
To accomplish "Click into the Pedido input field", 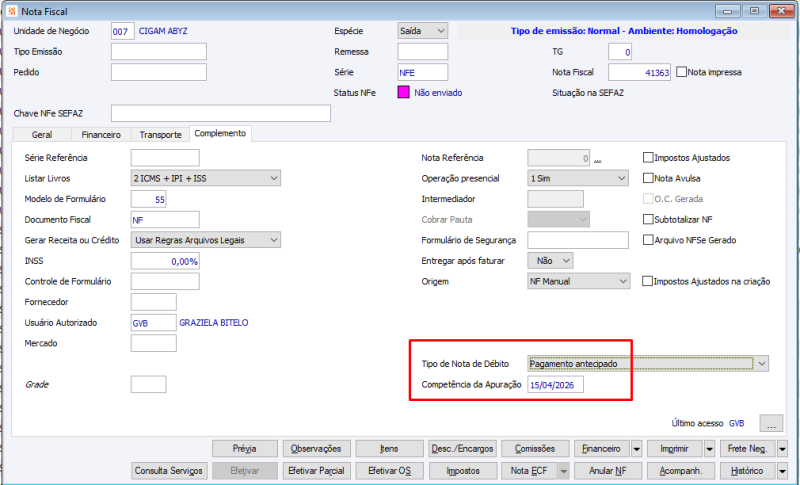I will pyautogui.click(x=159, y=72).
